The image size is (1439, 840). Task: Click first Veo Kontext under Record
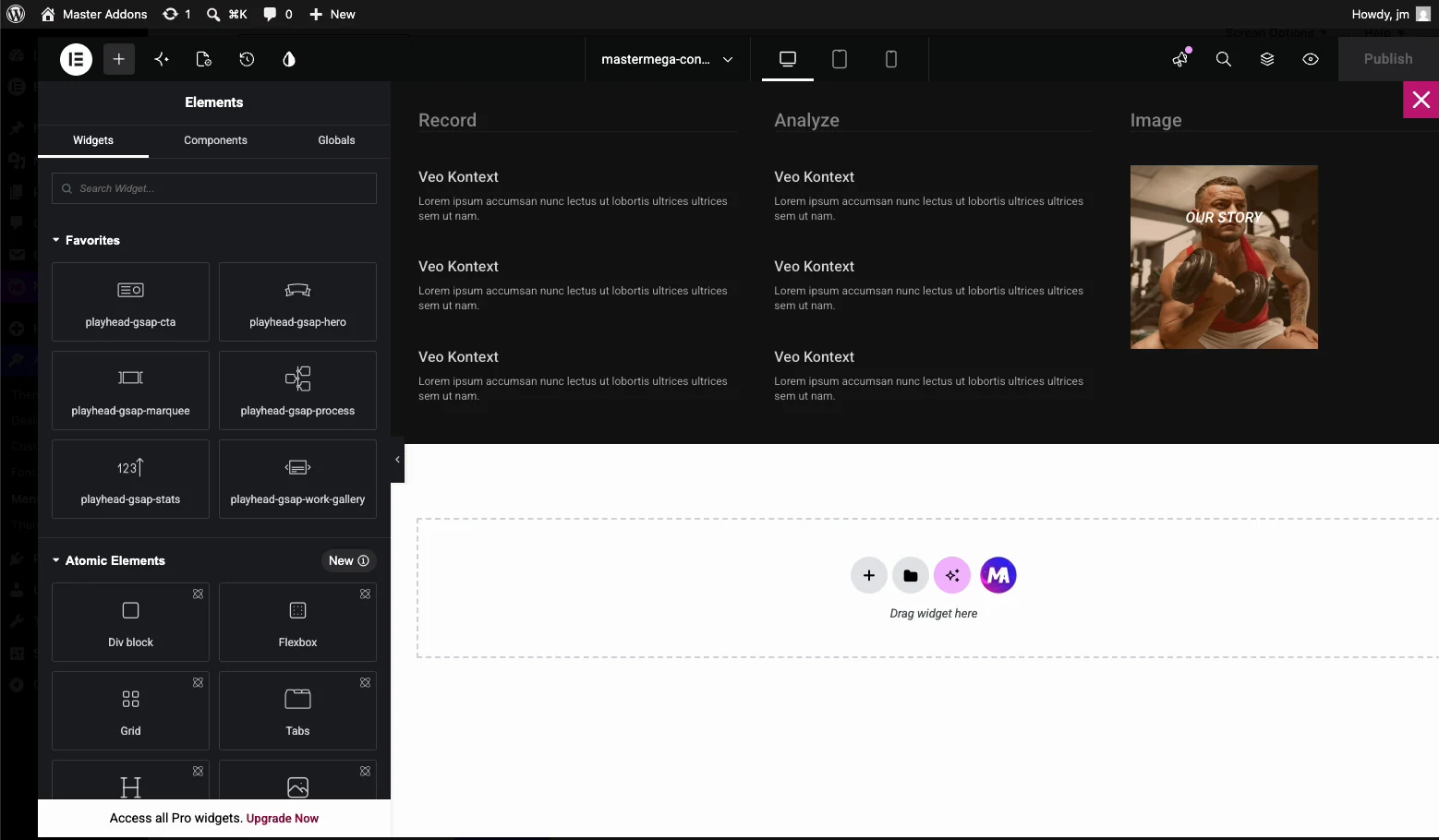(x=458, y=176)
